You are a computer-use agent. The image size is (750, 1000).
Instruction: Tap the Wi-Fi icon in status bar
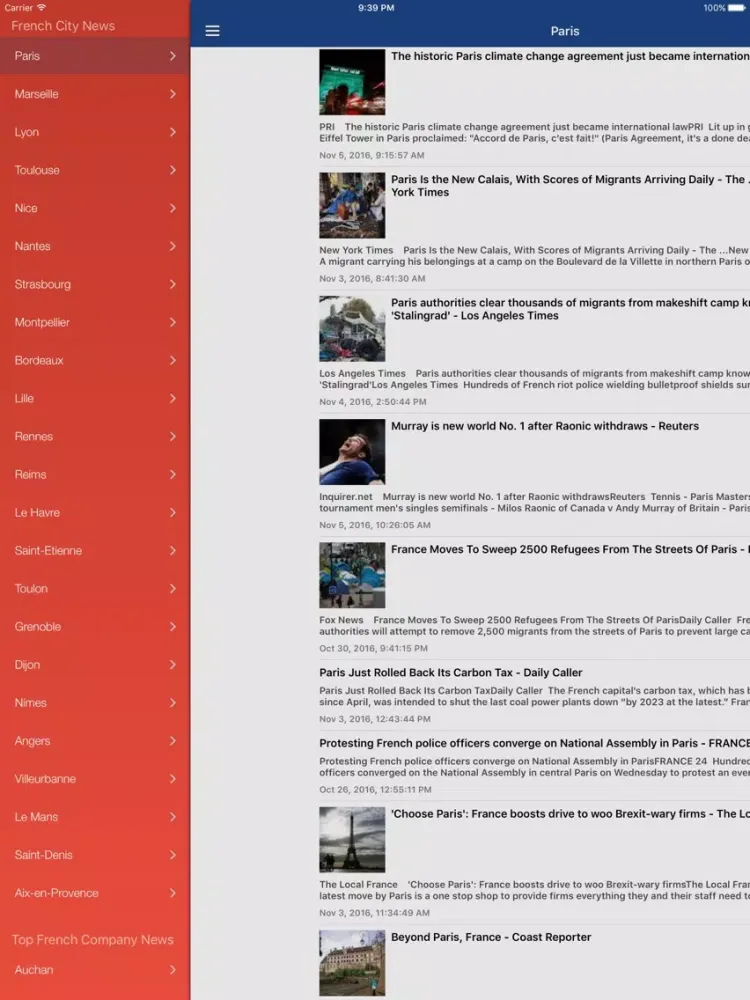41,8
